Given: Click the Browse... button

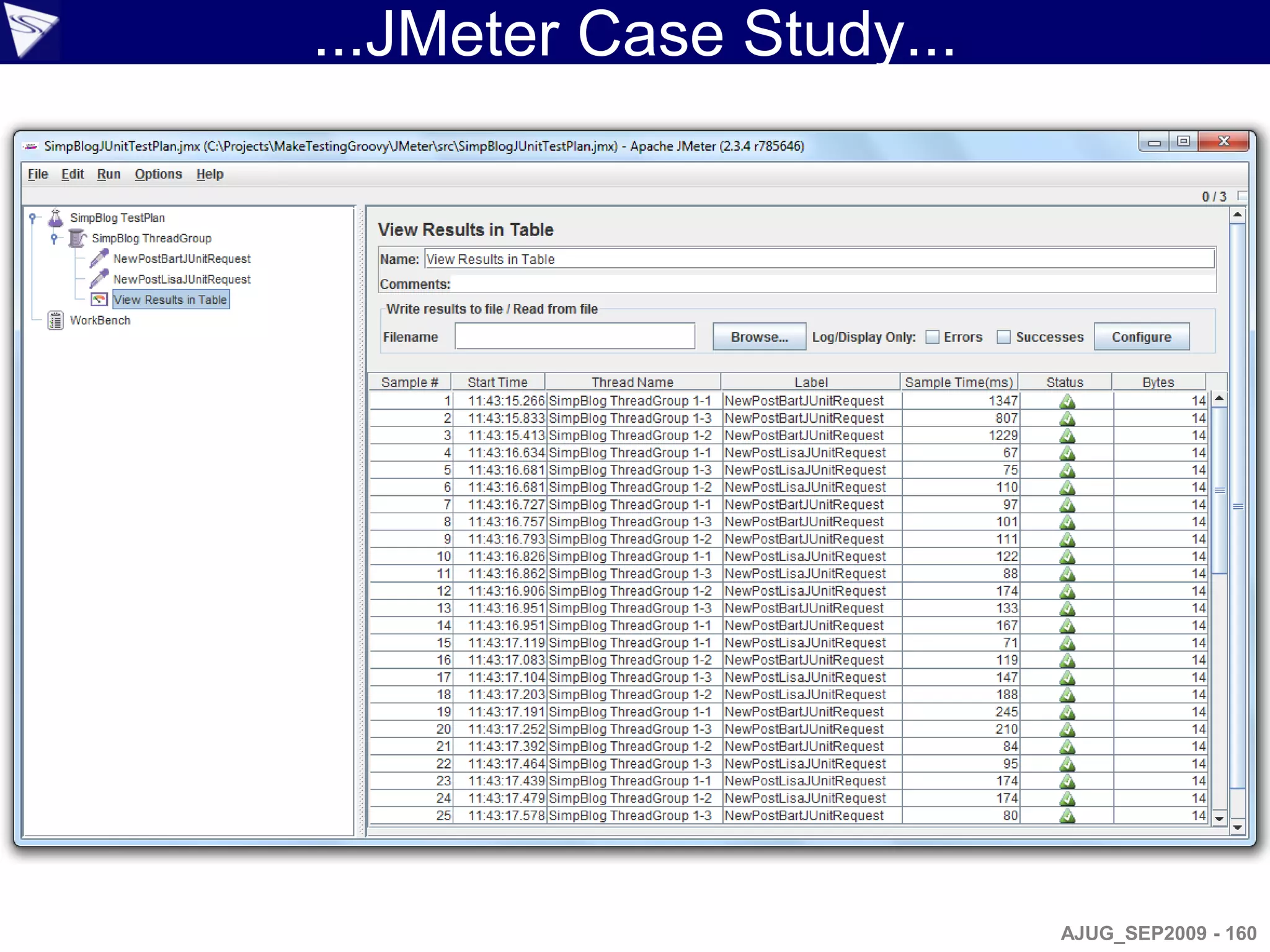Looking at the screenshot, I should click(x=759, y=337).
